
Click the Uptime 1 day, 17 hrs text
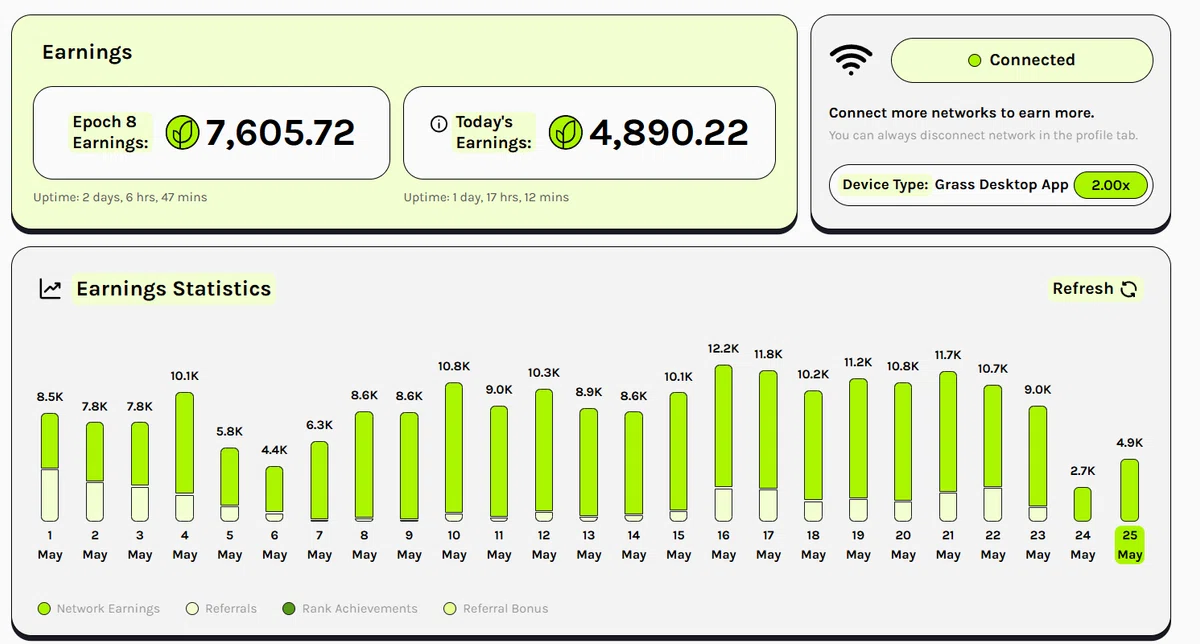click(x=486, y=197)
